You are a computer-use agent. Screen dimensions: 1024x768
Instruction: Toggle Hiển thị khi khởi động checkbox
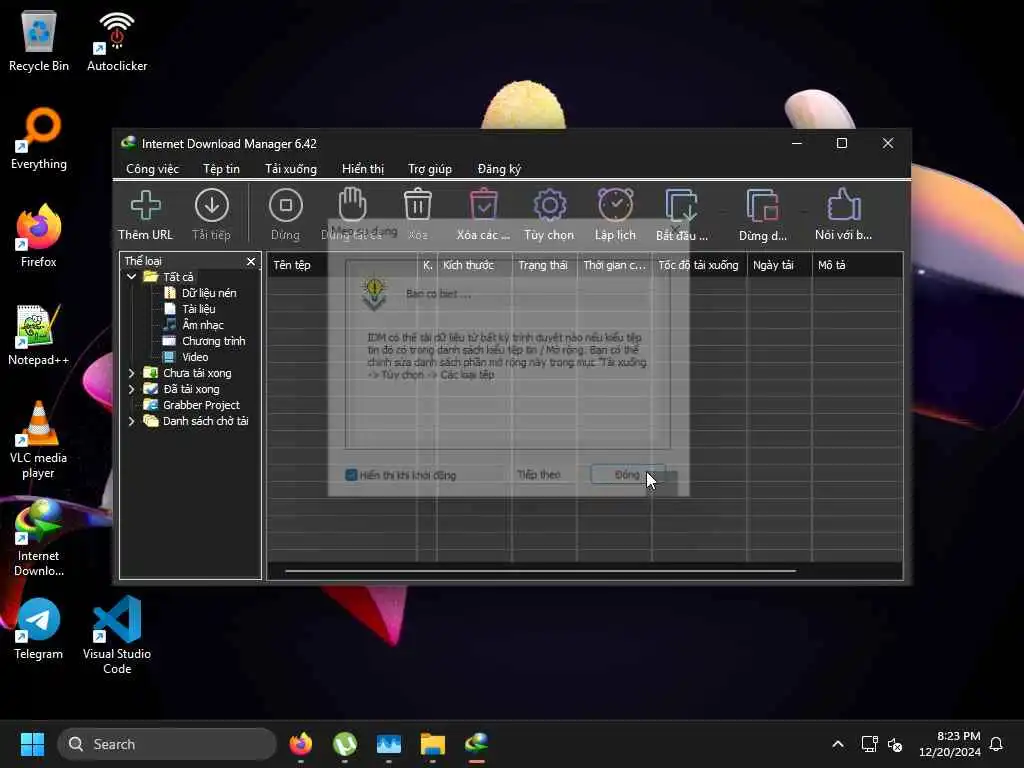(351, 475)
